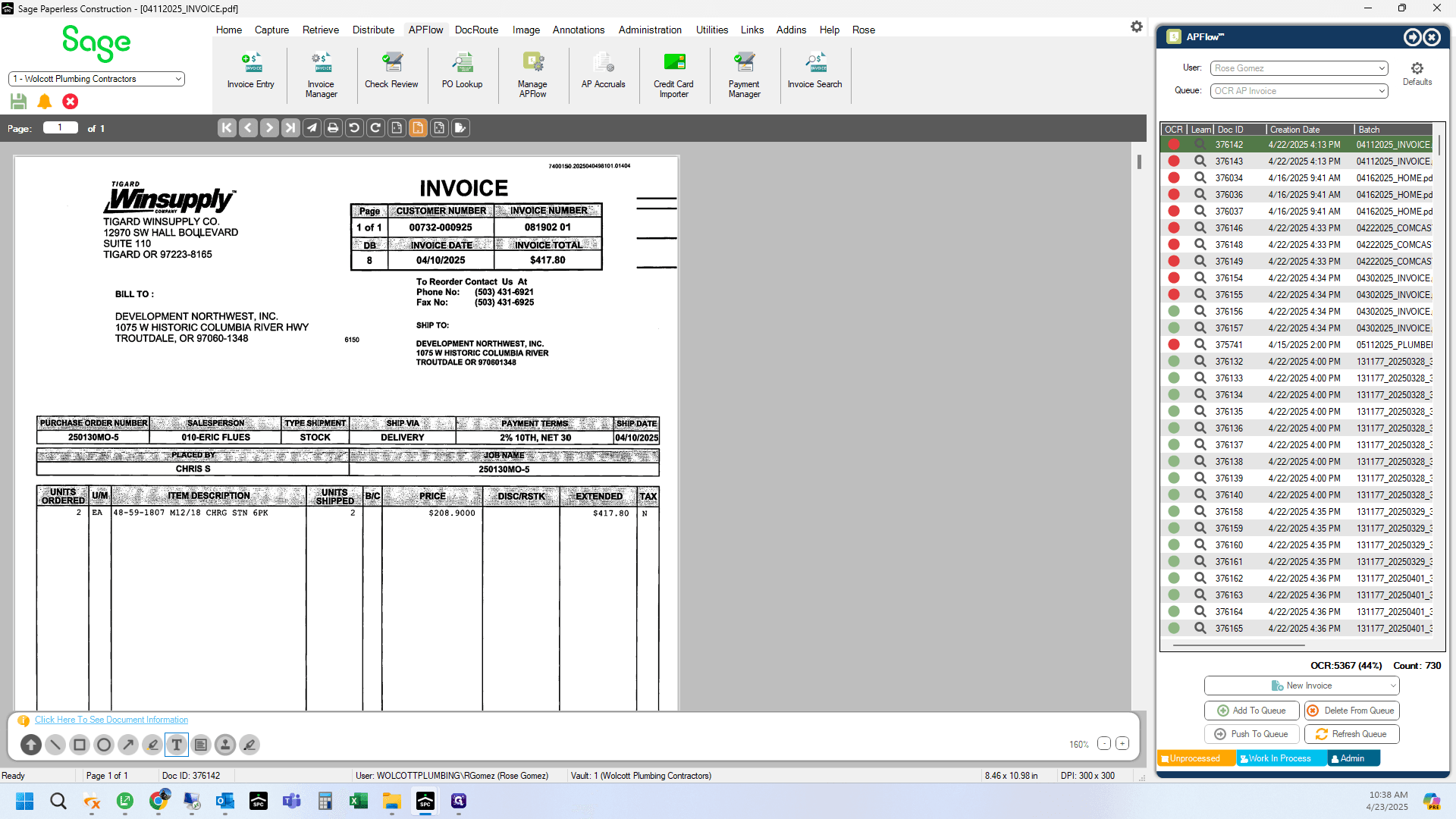Open AP Accruals
1456x819 pixels.
(x=603, y=71)
